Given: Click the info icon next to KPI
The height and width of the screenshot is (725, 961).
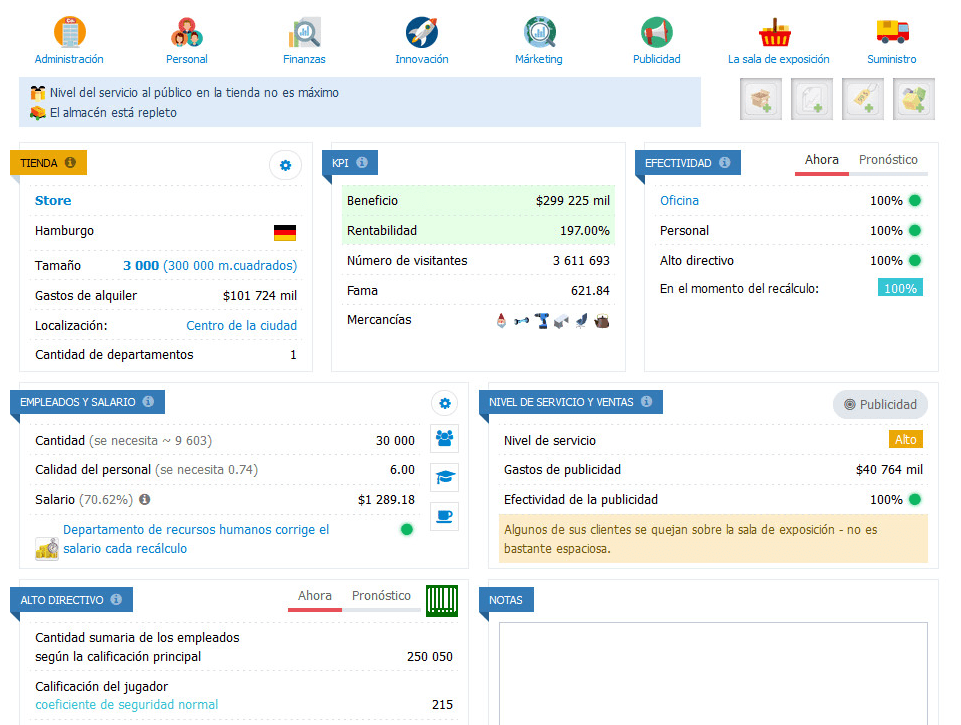Looking at the screenshot, I should point(362,162).
